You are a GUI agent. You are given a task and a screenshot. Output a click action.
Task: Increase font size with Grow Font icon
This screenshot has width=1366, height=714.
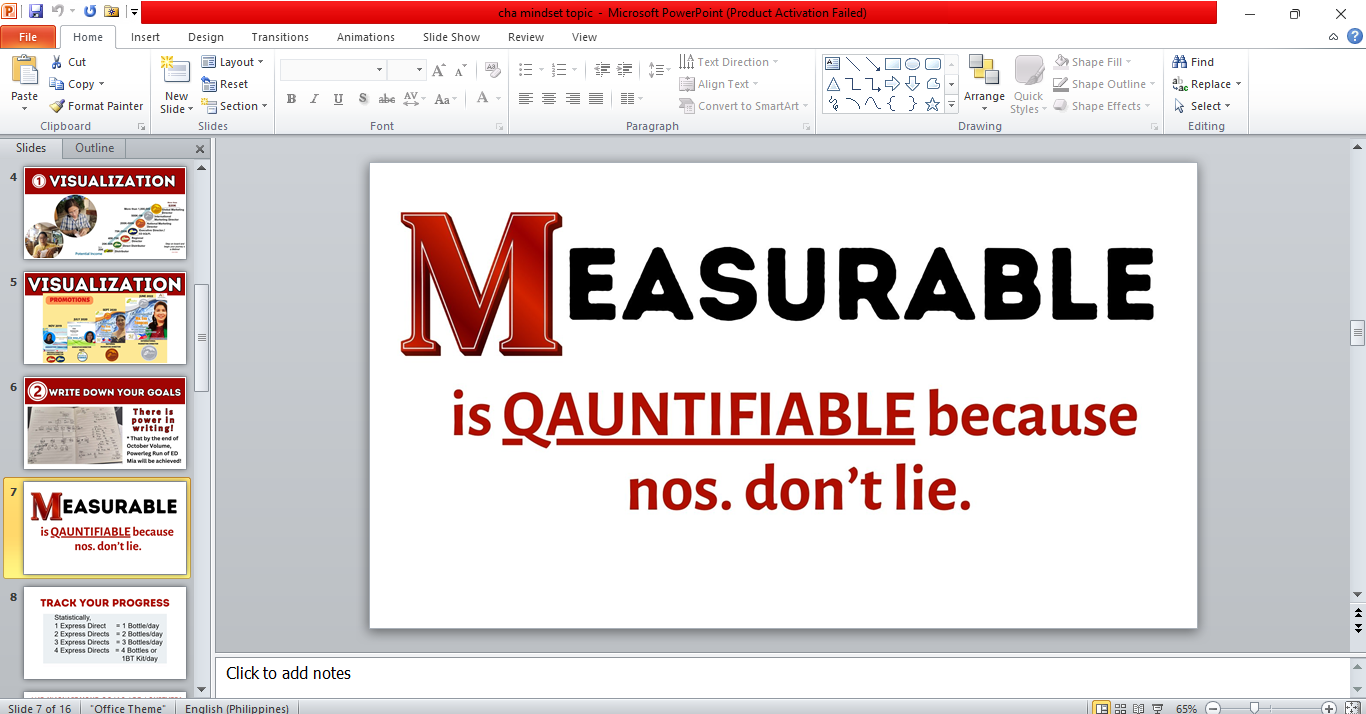(439, 70)
